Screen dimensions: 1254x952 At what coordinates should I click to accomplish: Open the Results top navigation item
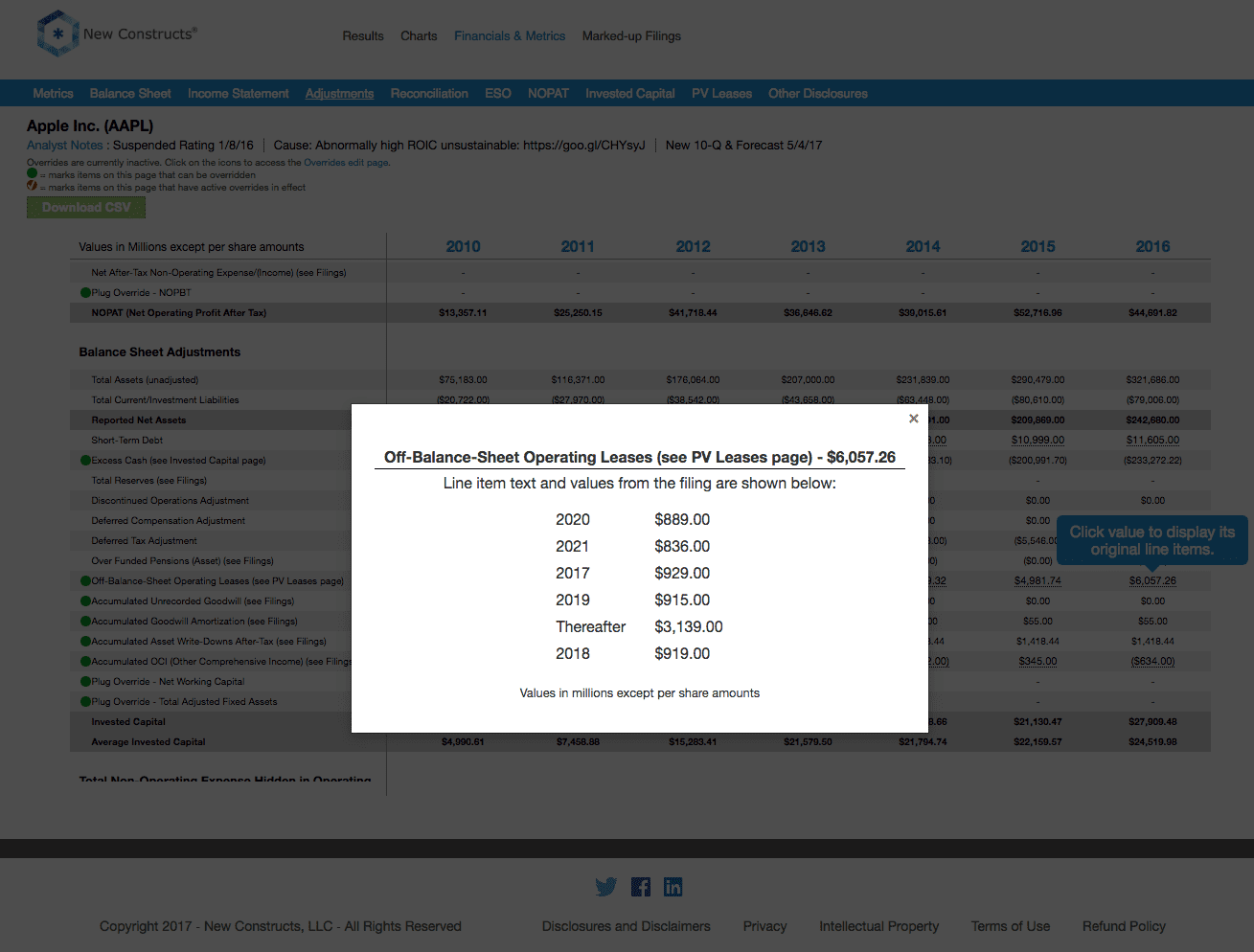coord(363,36)
